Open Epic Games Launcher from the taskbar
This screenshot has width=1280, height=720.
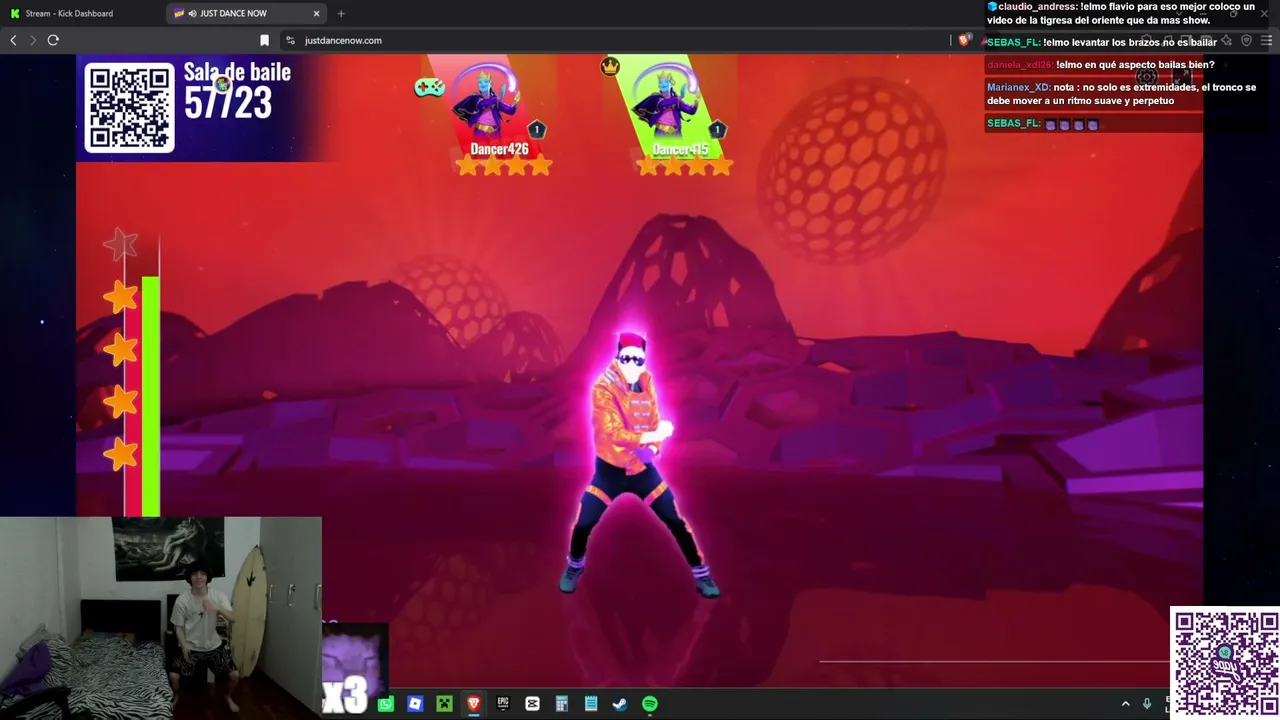[x=503, y=704]
